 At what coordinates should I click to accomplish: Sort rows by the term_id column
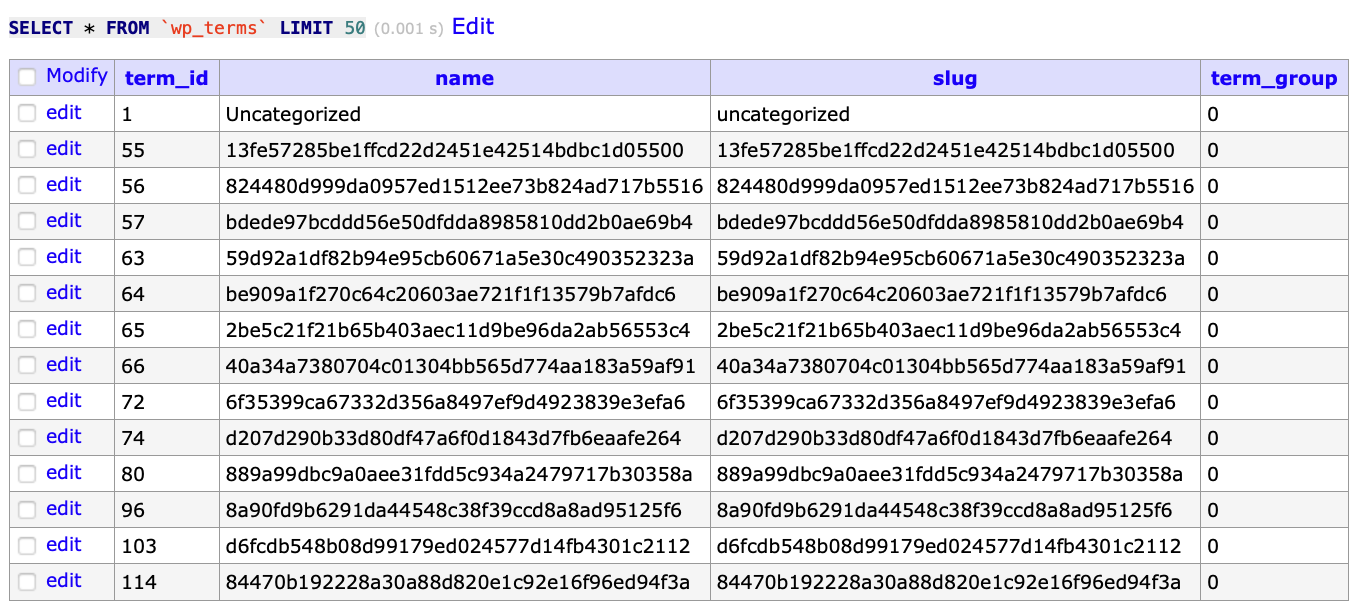166,77
